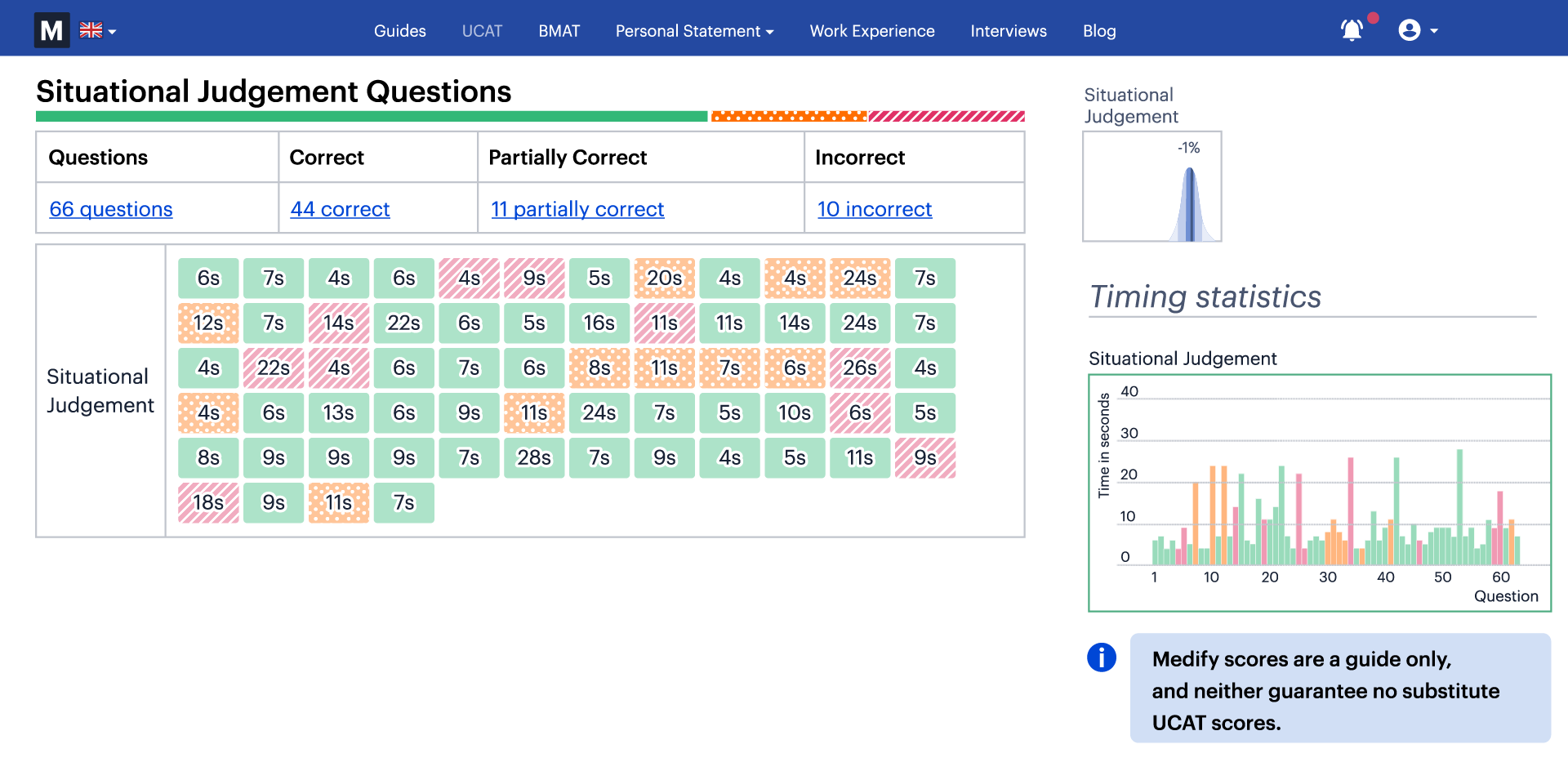Select the 28s question tile

[534, 457]
